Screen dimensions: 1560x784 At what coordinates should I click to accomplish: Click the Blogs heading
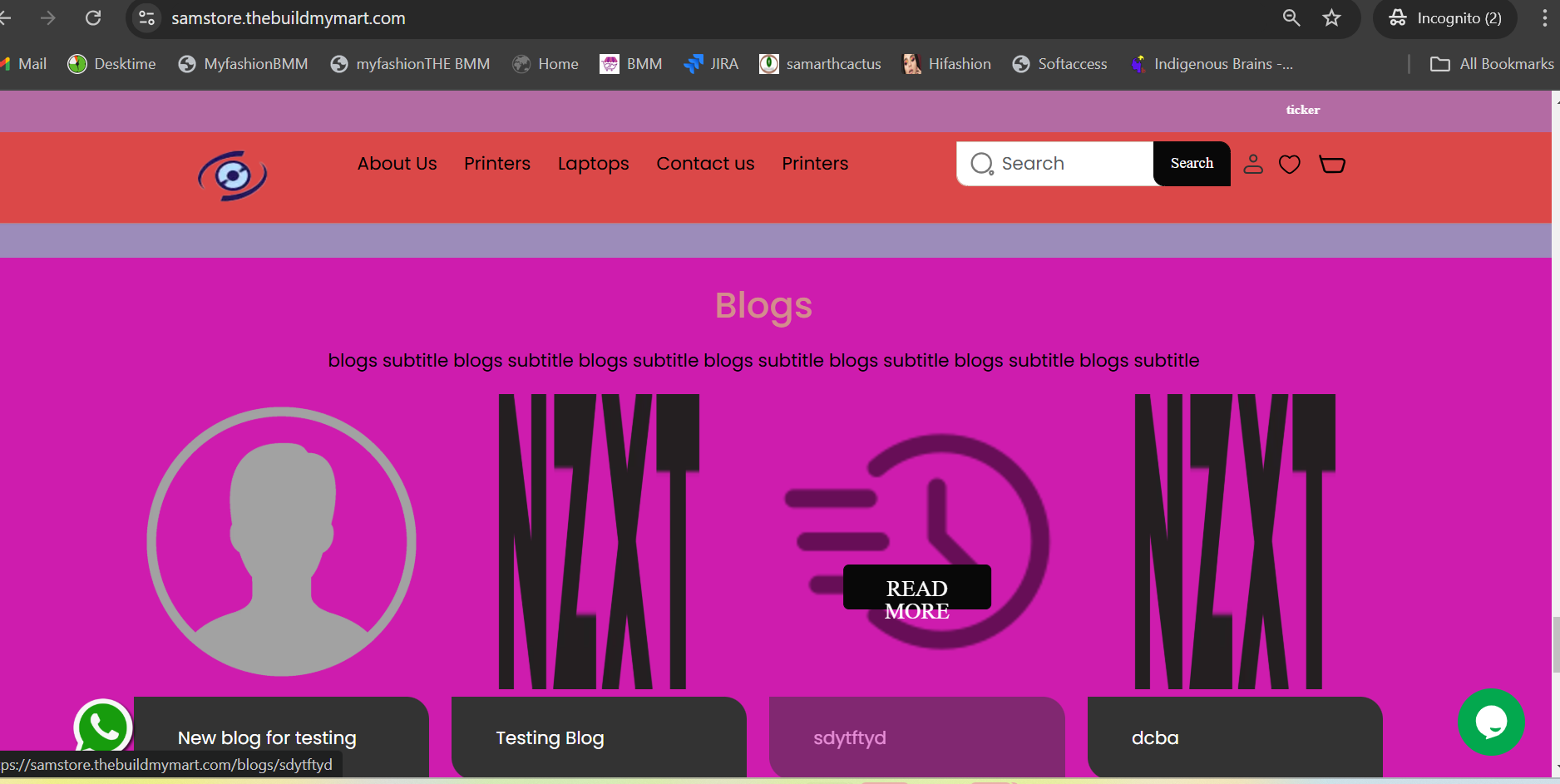tap(763, 305)
